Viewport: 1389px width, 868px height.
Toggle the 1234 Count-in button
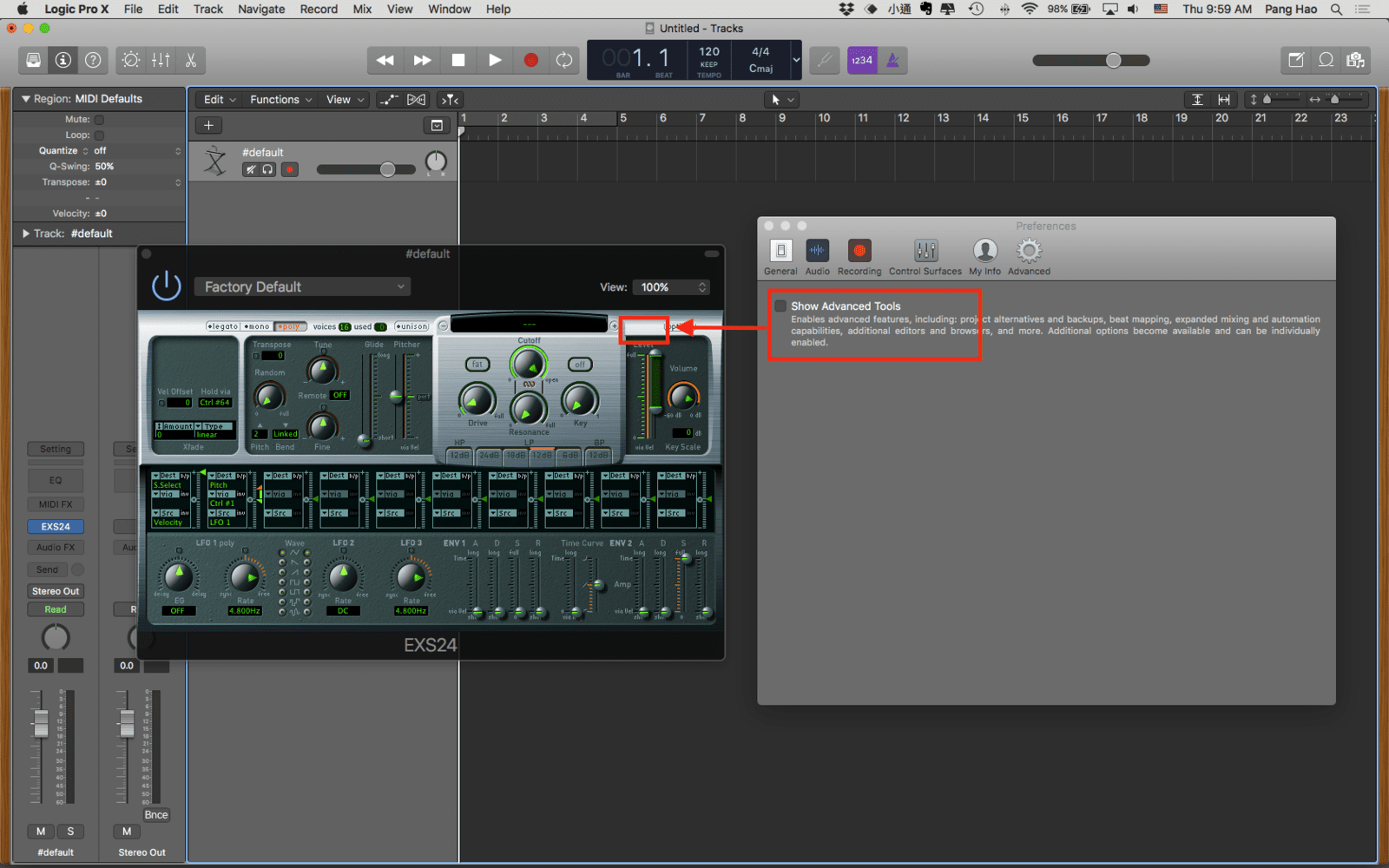point(862,60)
